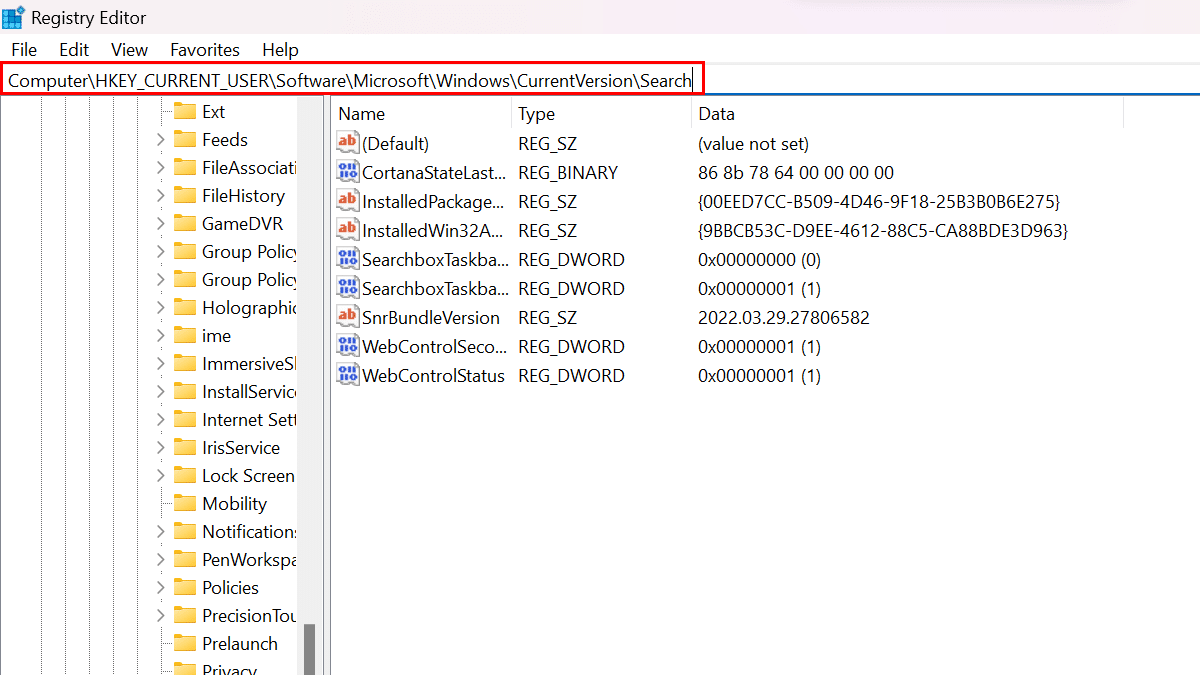
Task: Select the FileAssociati tree key label
Action: 249,167
